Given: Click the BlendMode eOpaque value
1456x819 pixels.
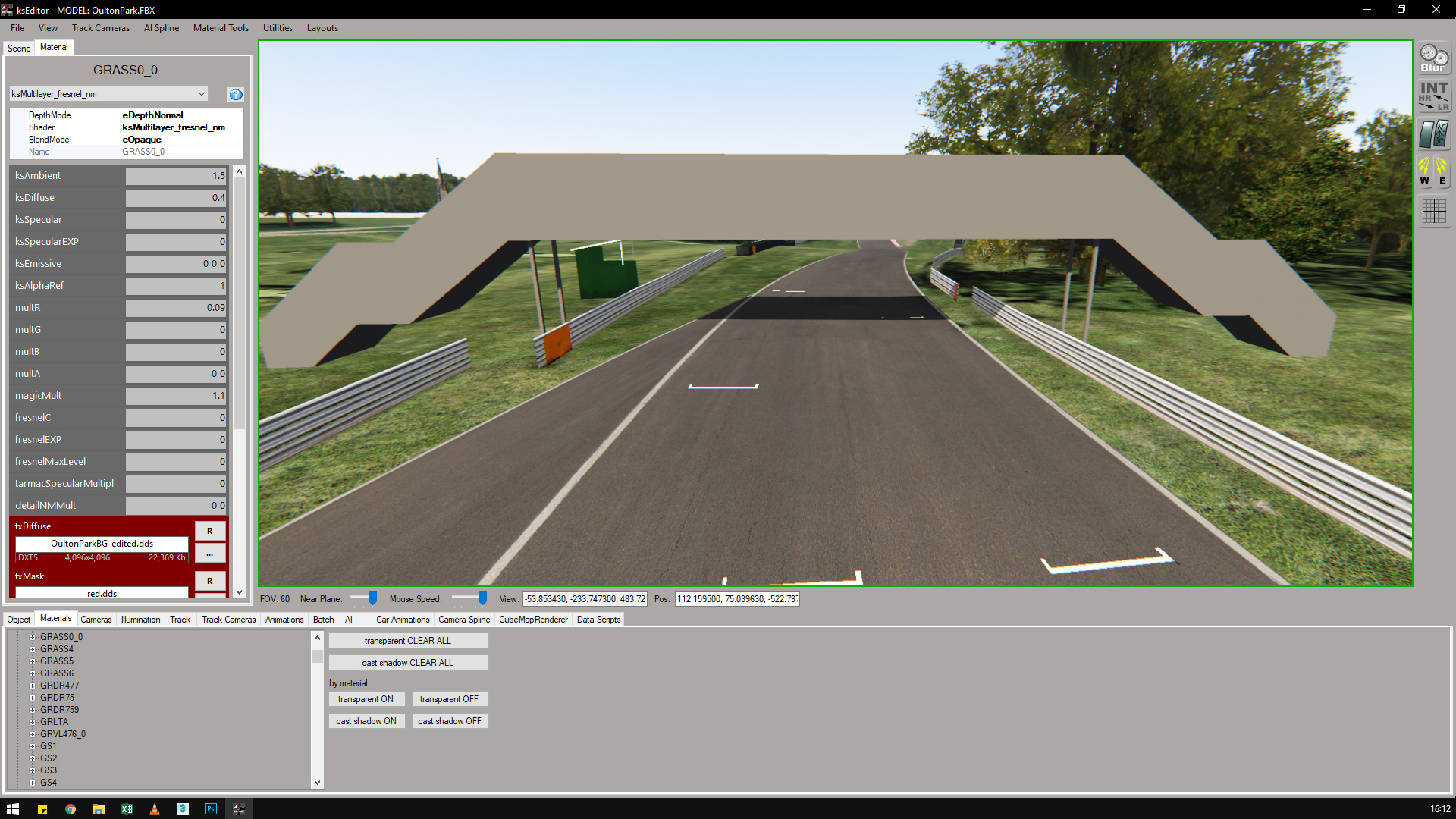Looking at the screenshot, I should pos(142,140).
